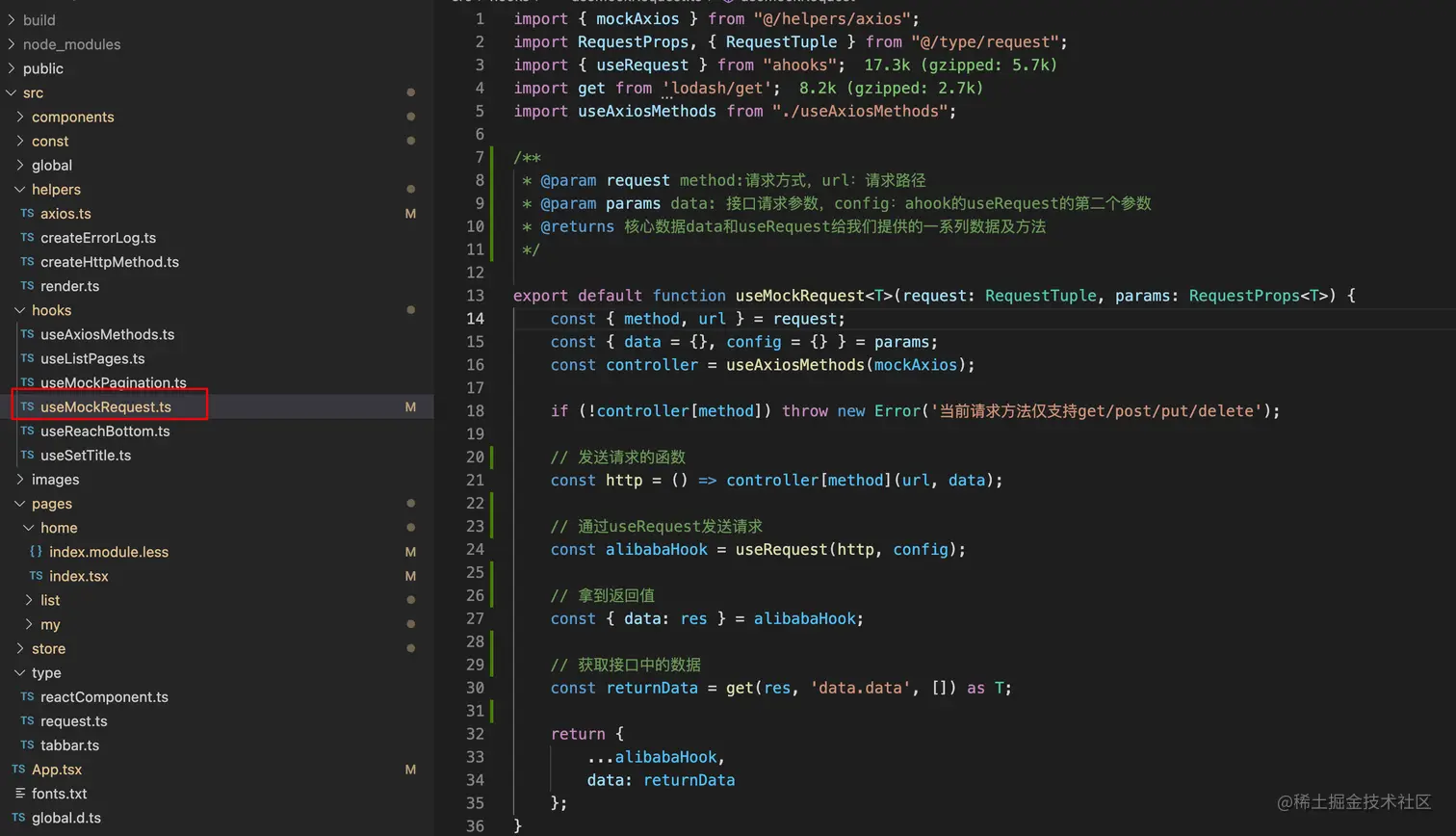
Task: Open createErrorLog.ts file
Action: click(x=98, y=238)
